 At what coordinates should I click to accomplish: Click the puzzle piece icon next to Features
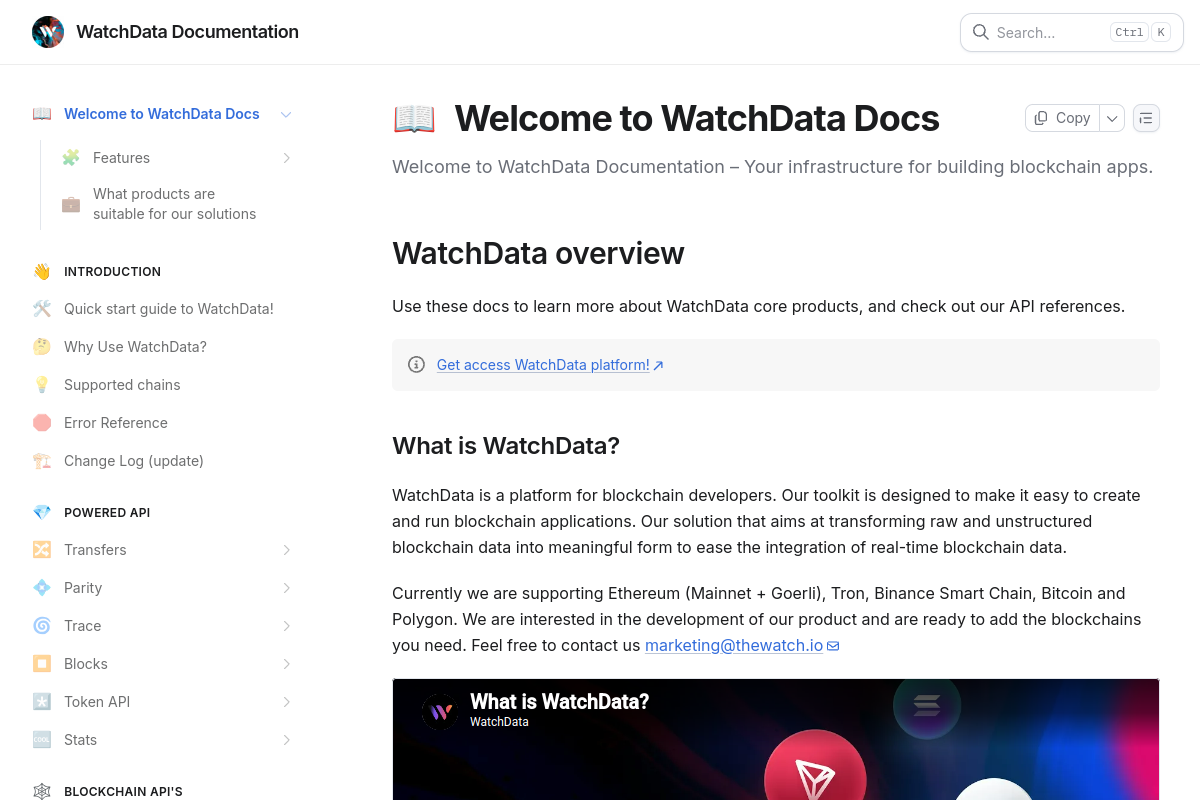71,158
